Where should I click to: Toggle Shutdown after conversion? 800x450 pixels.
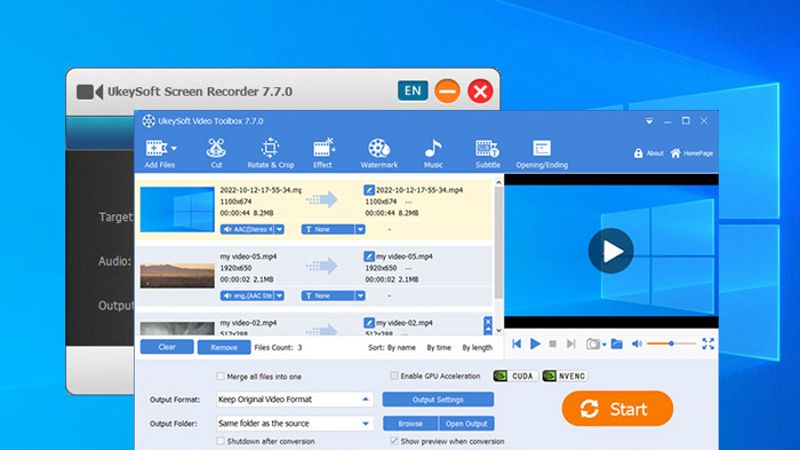point(220,441)
